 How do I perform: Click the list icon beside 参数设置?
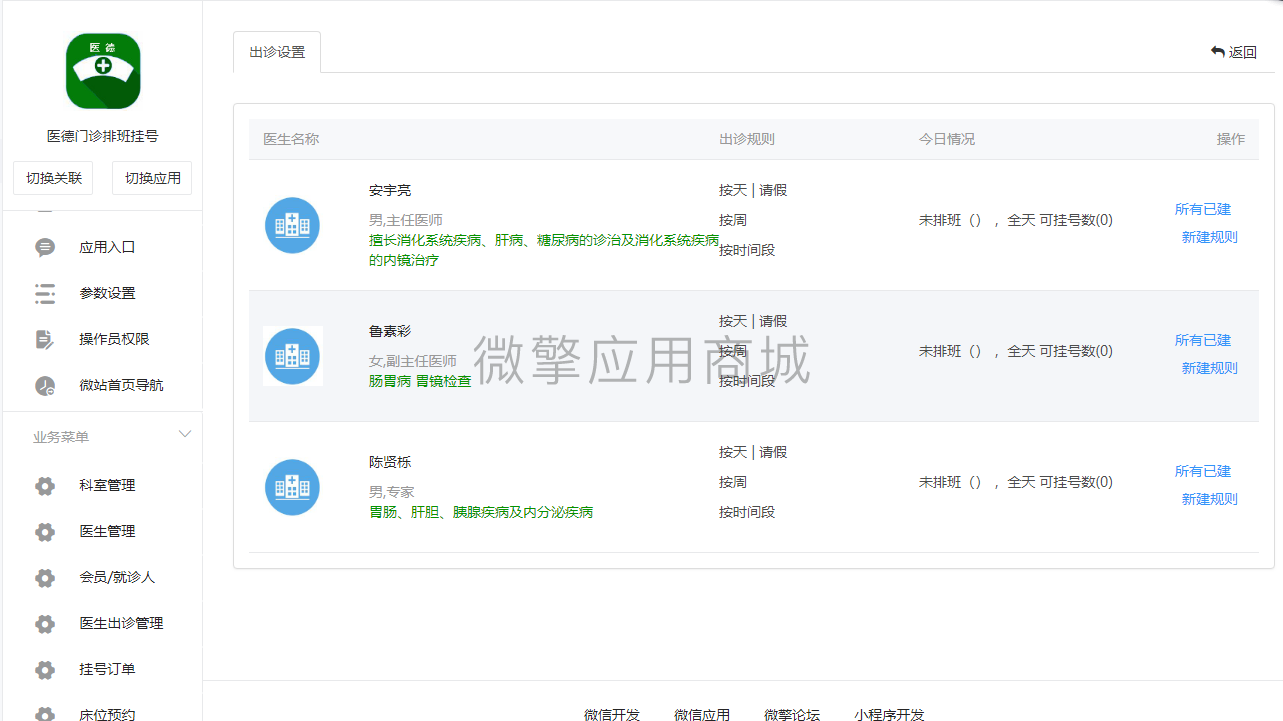(45, 293)
